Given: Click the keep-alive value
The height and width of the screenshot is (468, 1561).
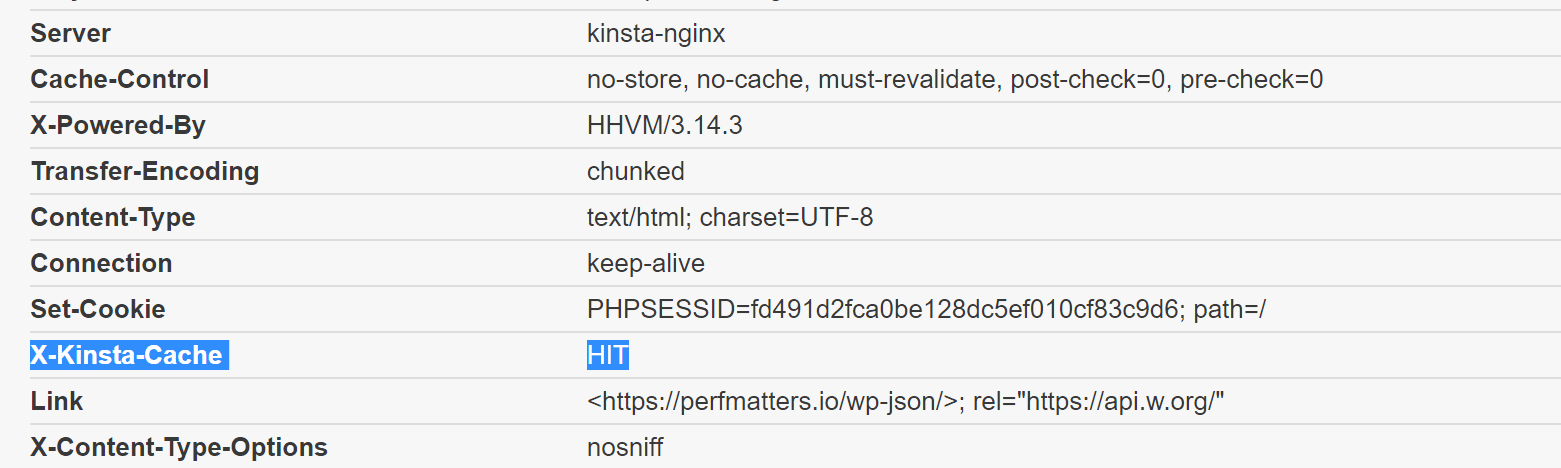Looking at the screenshot, I should tap(646, 264).
